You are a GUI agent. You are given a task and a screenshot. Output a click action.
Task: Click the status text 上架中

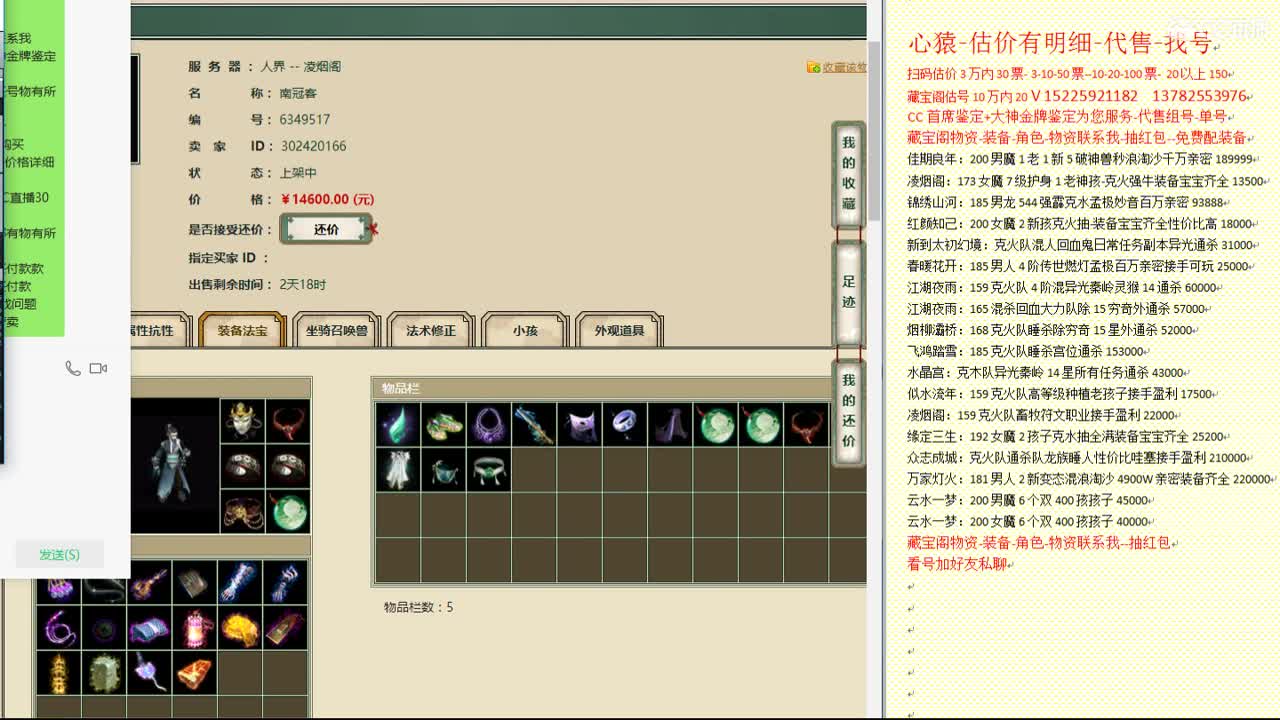pos(298,173)
